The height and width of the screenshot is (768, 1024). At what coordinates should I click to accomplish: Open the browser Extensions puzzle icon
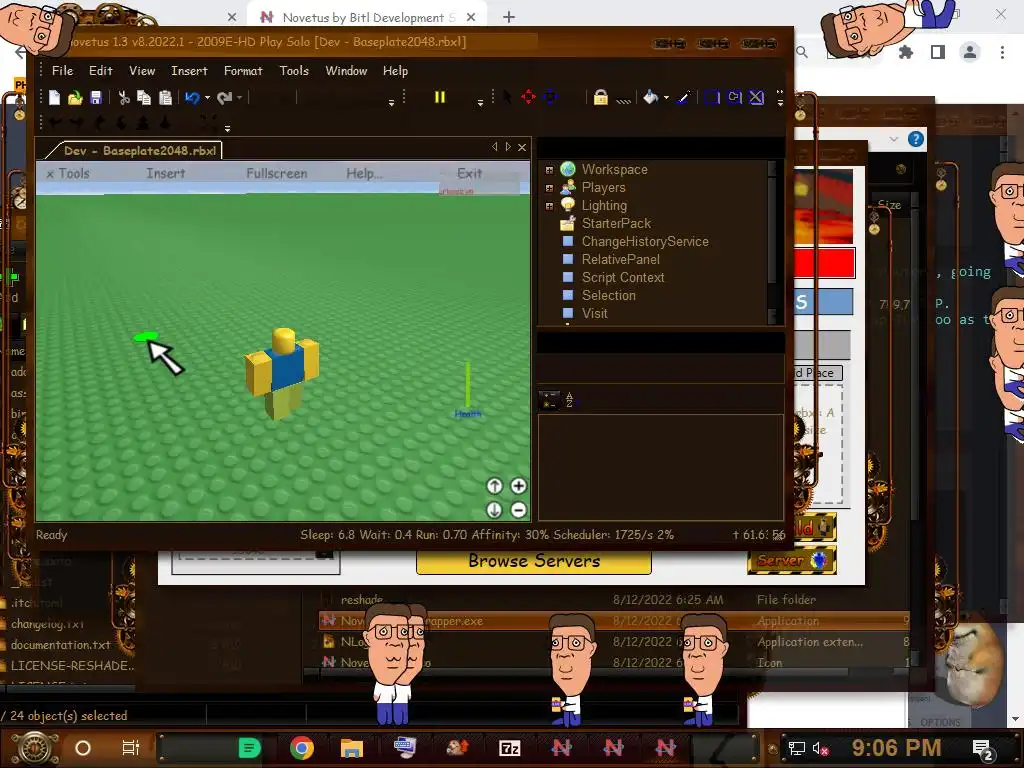click(906, 52)
